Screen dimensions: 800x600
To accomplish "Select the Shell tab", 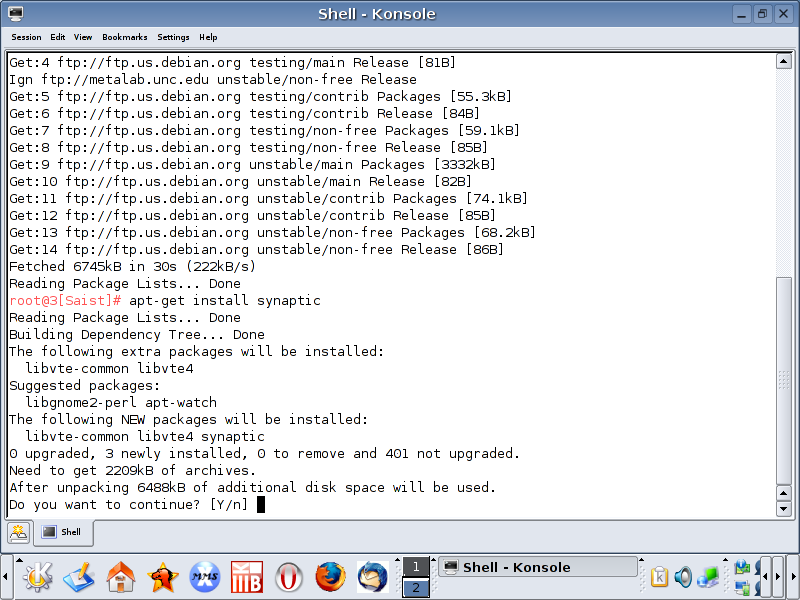I will pos(63,532).
